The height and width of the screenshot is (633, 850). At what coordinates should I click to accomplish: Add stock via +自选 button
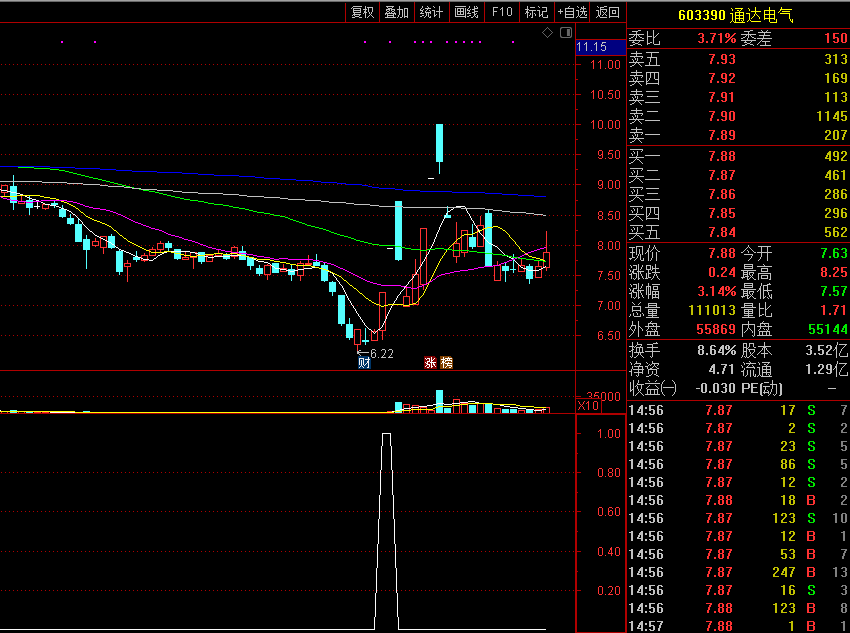pos(572,12)
